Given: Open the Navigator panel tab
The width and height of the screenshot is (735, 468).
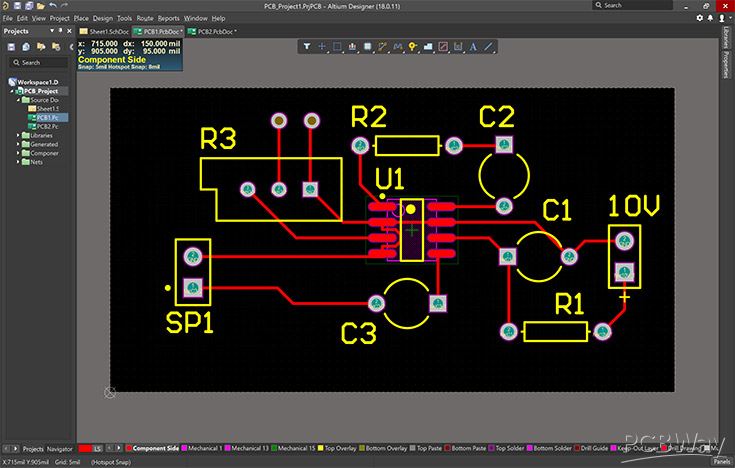Looking at the screenshot, I should pos(60,449).
